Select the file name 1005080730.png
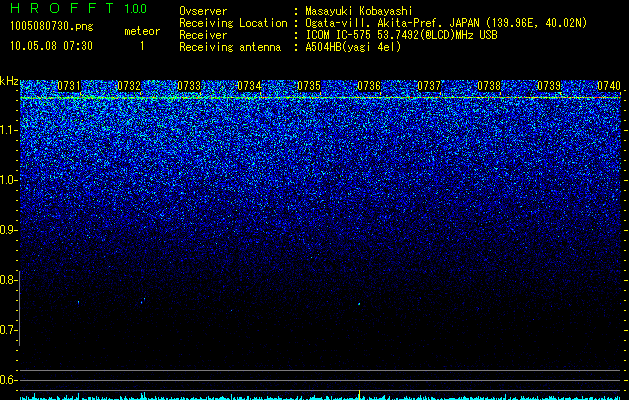629x400 pixels. click(52, 26)
